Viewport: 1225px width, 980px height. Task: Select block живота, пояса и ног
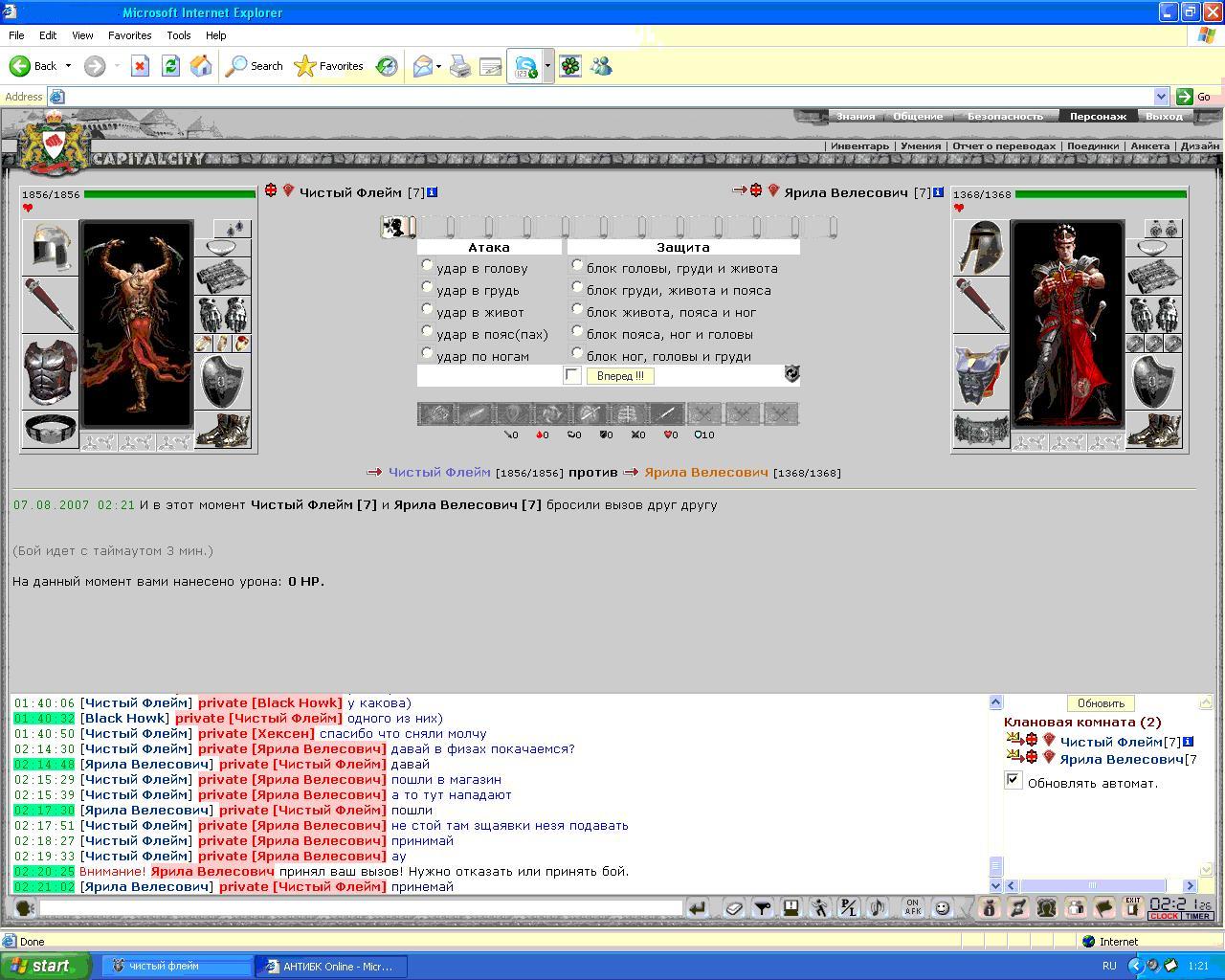577,309
